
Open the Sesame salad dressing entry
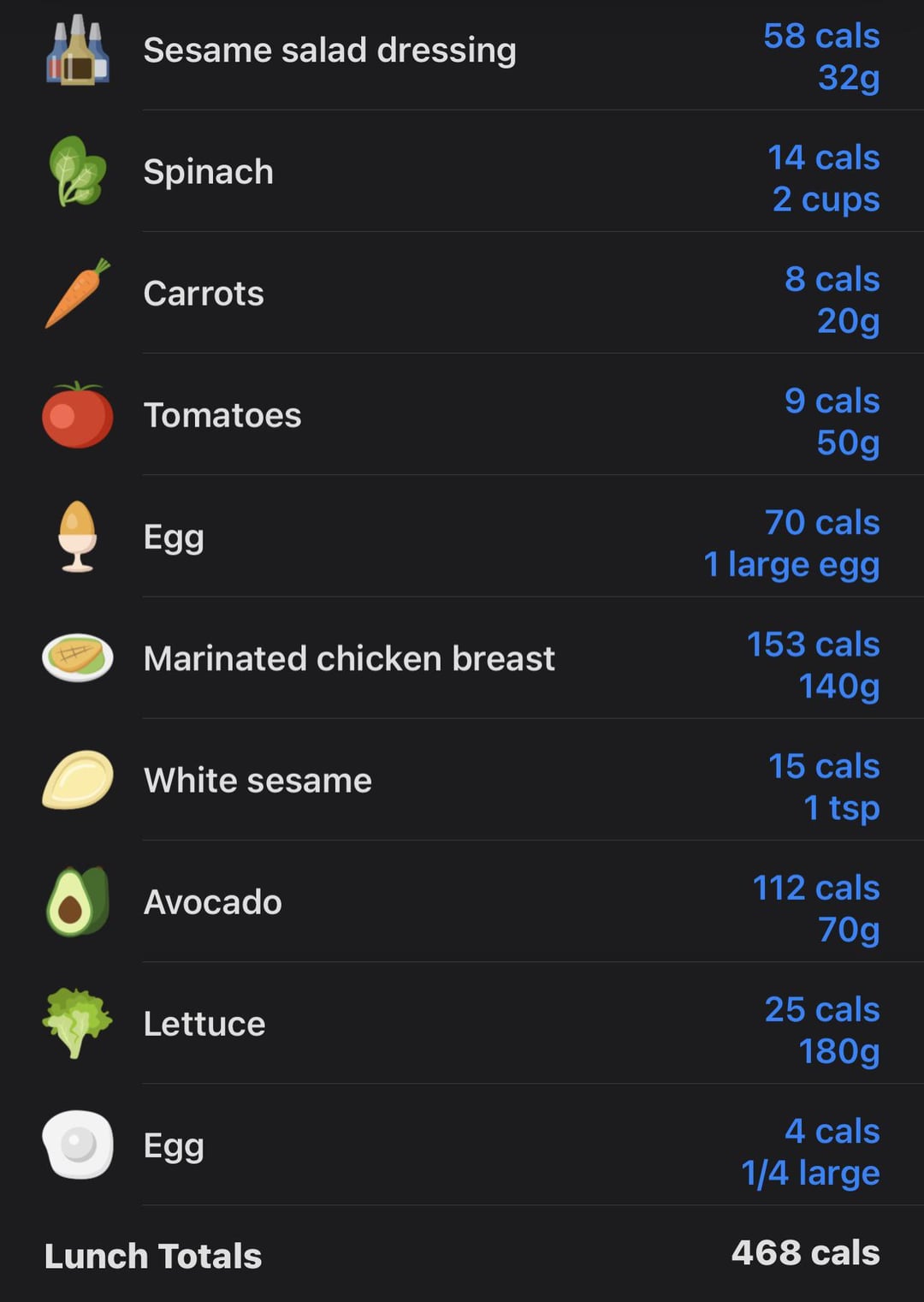[329, 51]
